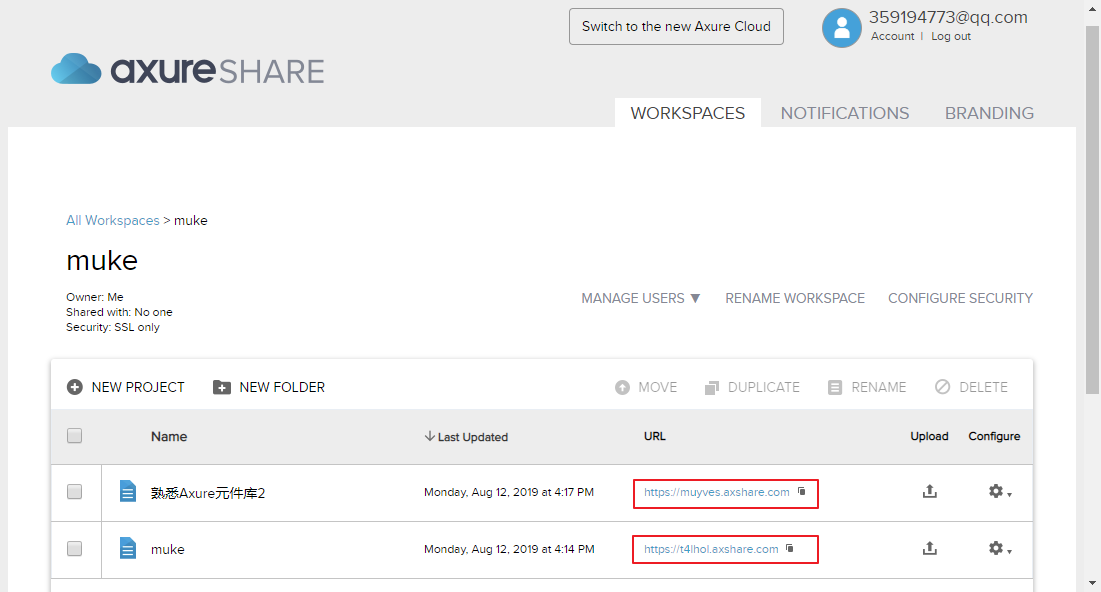Switch to the Branding tab
This screenshot has height=592, width=1101.
pyautogui.click(x=989, y=113)
